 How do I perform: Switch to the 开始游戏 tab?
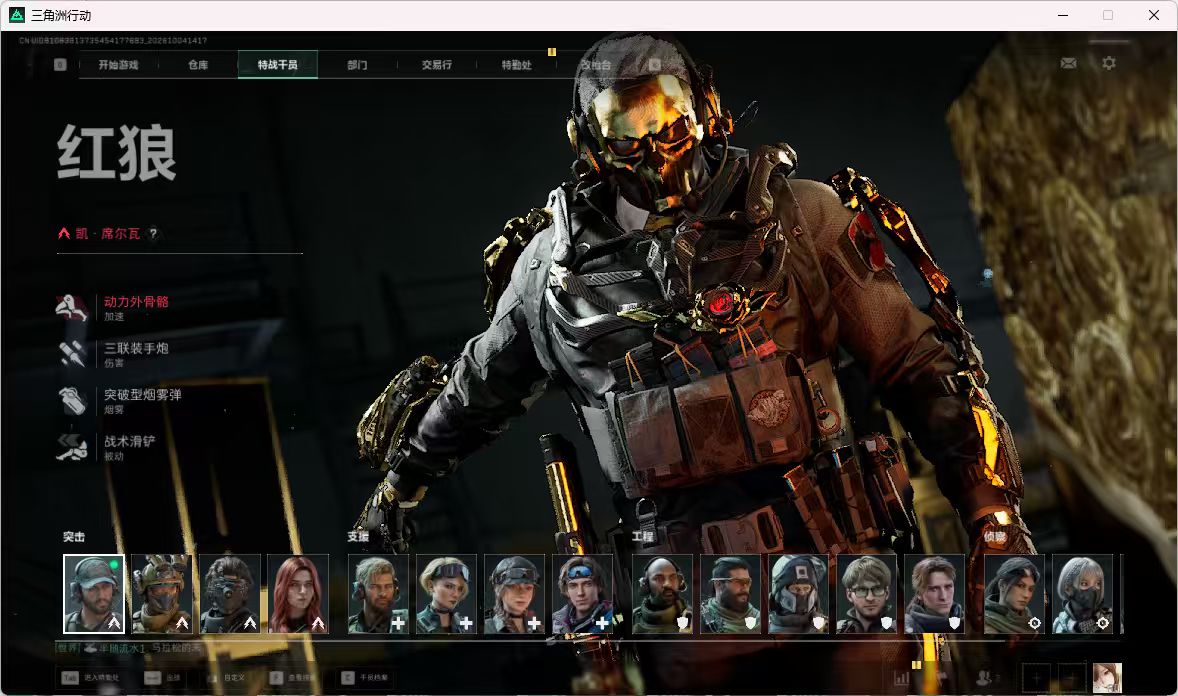click(x=119, y=65)
